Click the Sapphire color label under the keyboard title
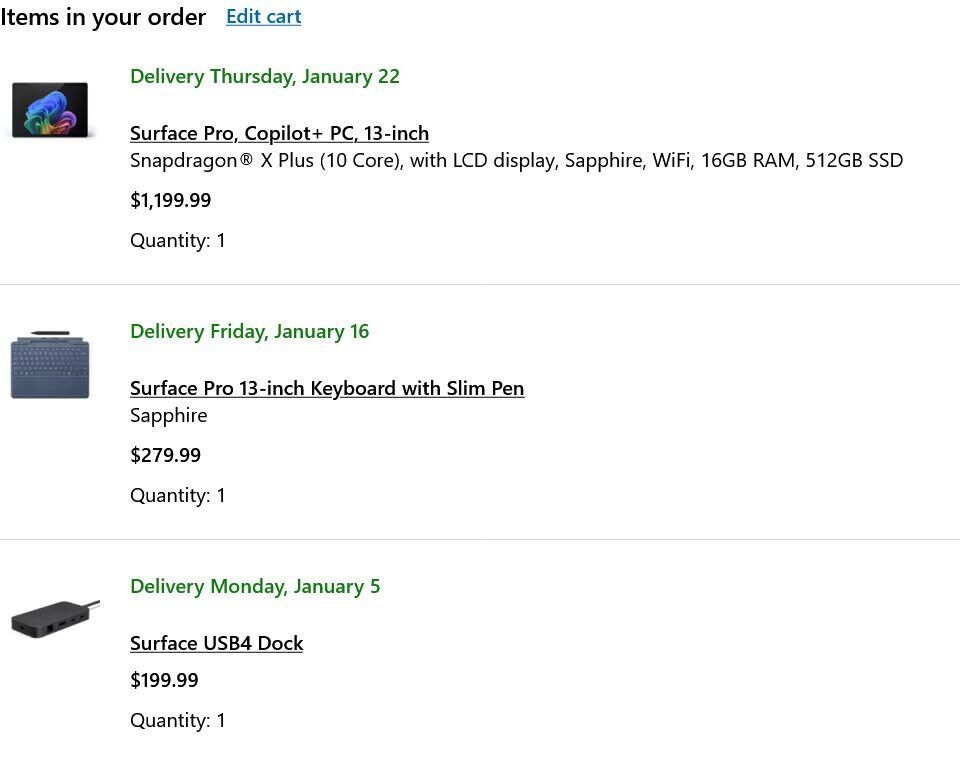Screen dimensions: 960x765 coord(169,415)
